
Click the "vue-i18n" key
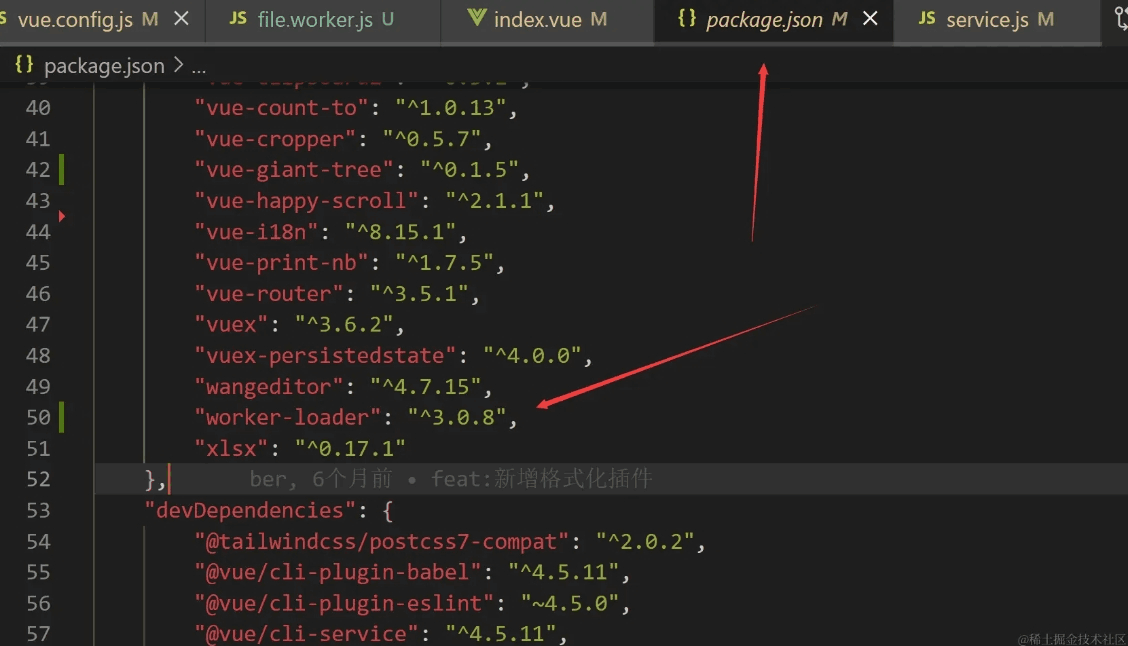[x=257, y=232]
